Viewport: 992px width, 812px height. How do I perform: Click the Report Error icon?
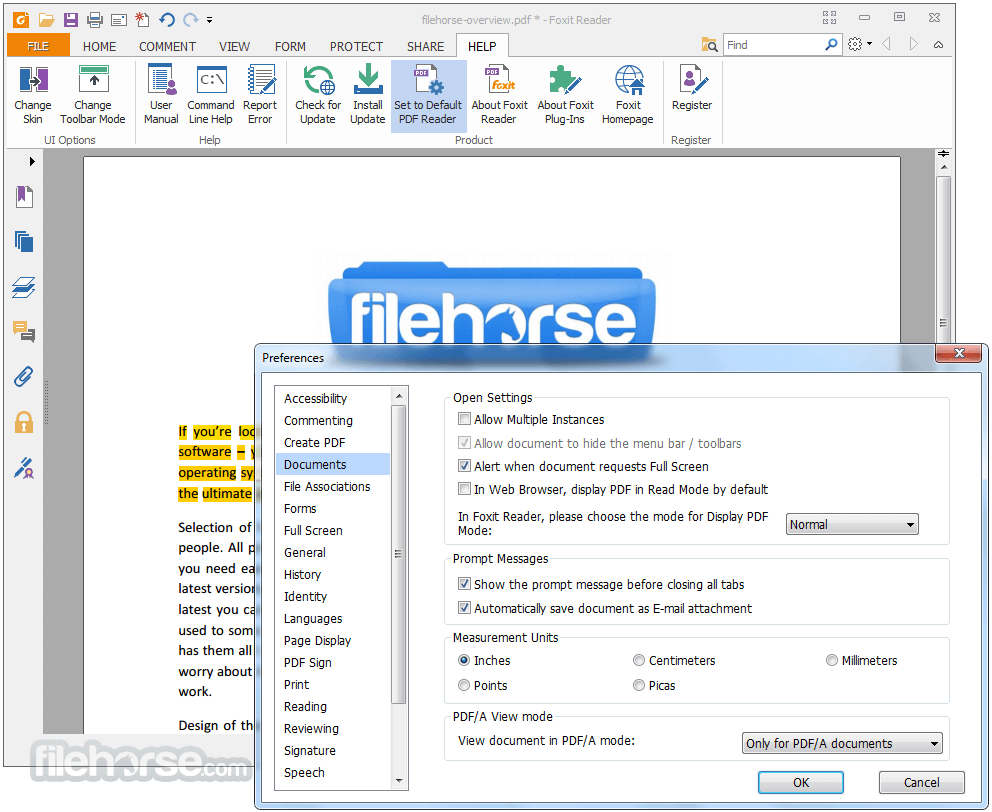260,95
